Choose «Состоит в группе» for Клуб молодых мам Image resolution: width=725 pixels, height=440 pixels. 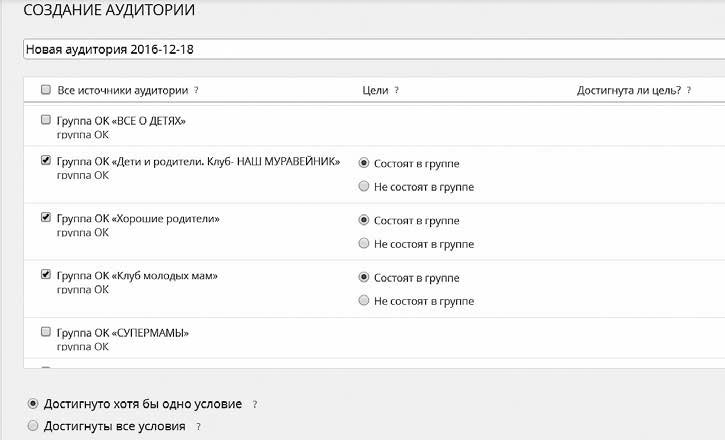click(x=364, y=277)
